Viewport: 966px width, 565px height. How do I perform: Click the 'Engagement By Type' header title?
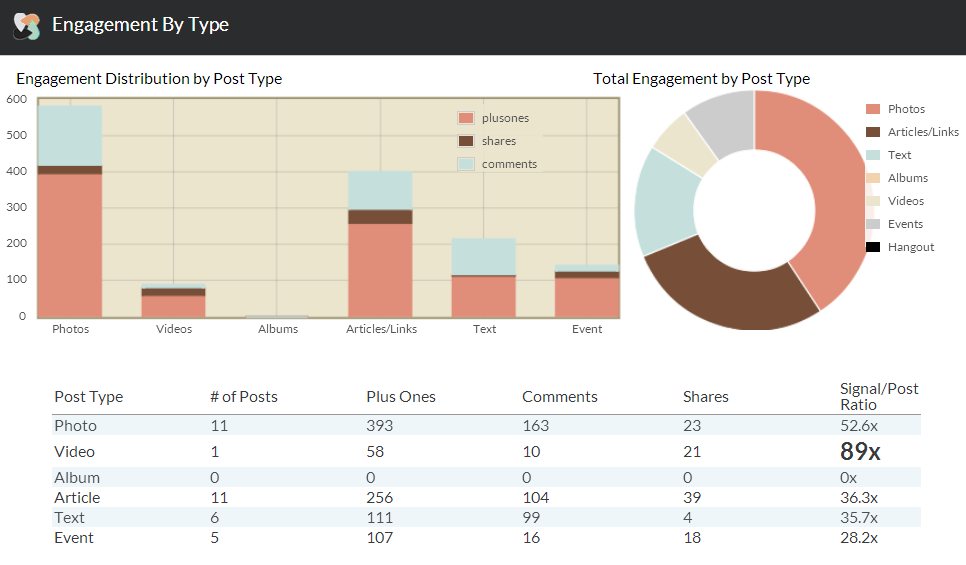click(x=140, y=25)
